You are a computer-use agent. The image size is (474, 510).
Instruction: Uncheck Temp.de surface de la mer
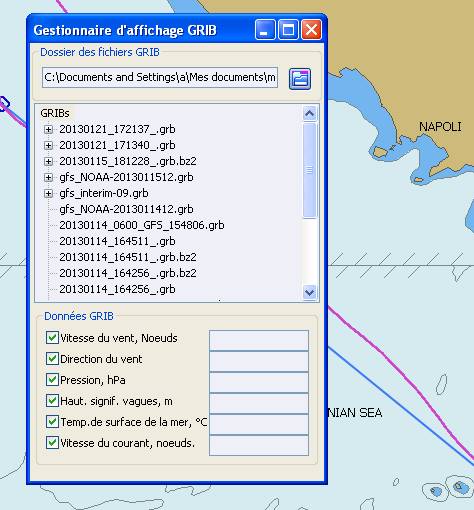[x=52, y=421]
